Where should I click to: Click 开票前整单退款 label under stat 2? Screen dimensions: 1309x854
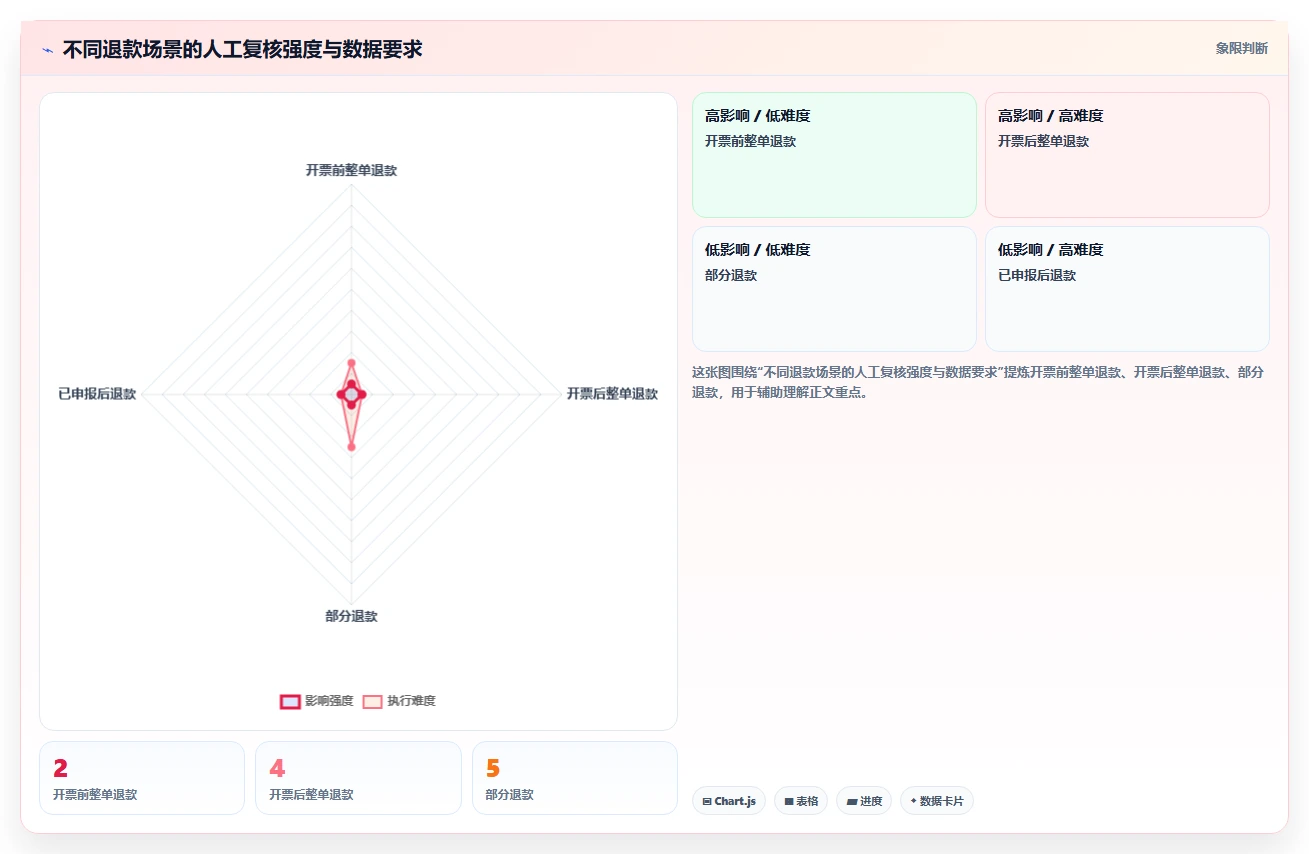(x=95, y=795)
